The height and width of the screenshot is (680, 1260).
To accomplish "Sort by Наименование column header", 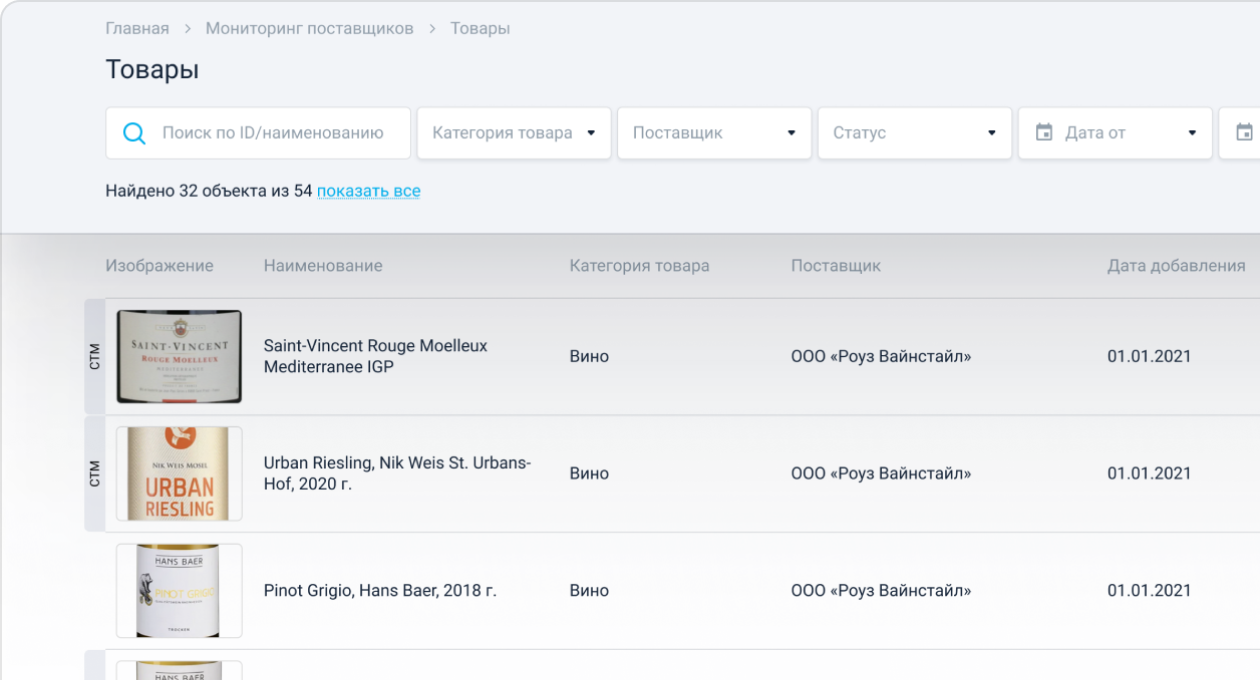I will (323, 266).
